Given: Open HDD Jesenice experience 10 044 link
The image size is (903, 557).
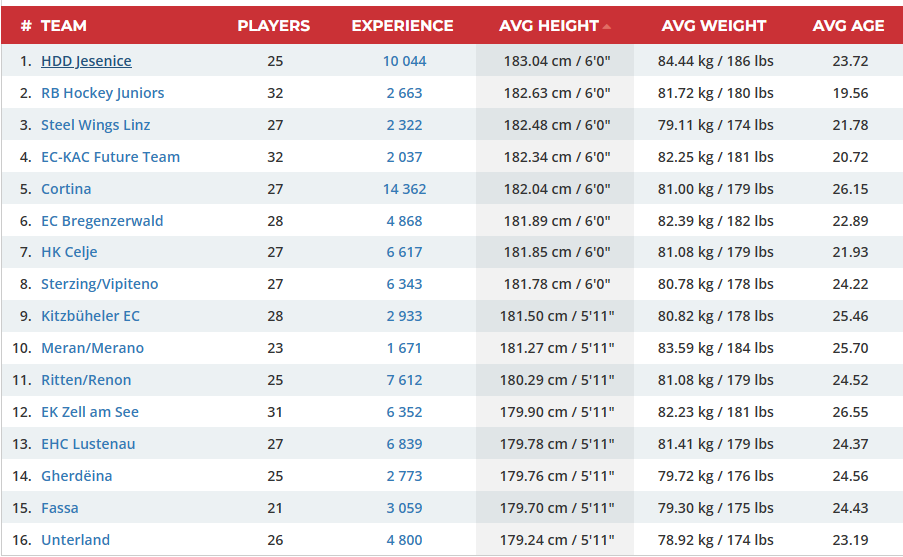Looking at the screenshot, I should pyautogui.click(x=404, y=61).
